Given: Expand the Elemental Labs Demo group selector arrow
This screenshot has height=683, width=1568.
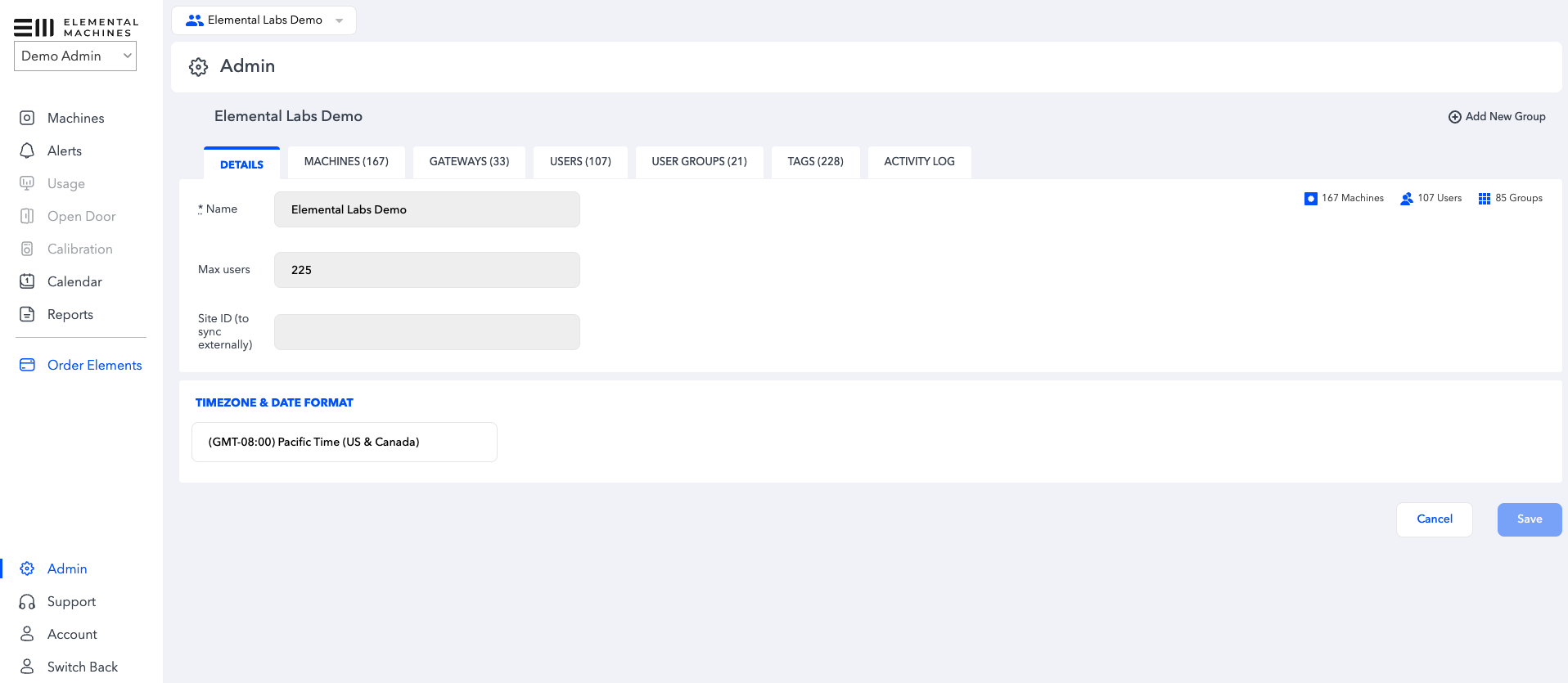Looking at the screenshot, I should pyautogui.click(x=339, y=20).
